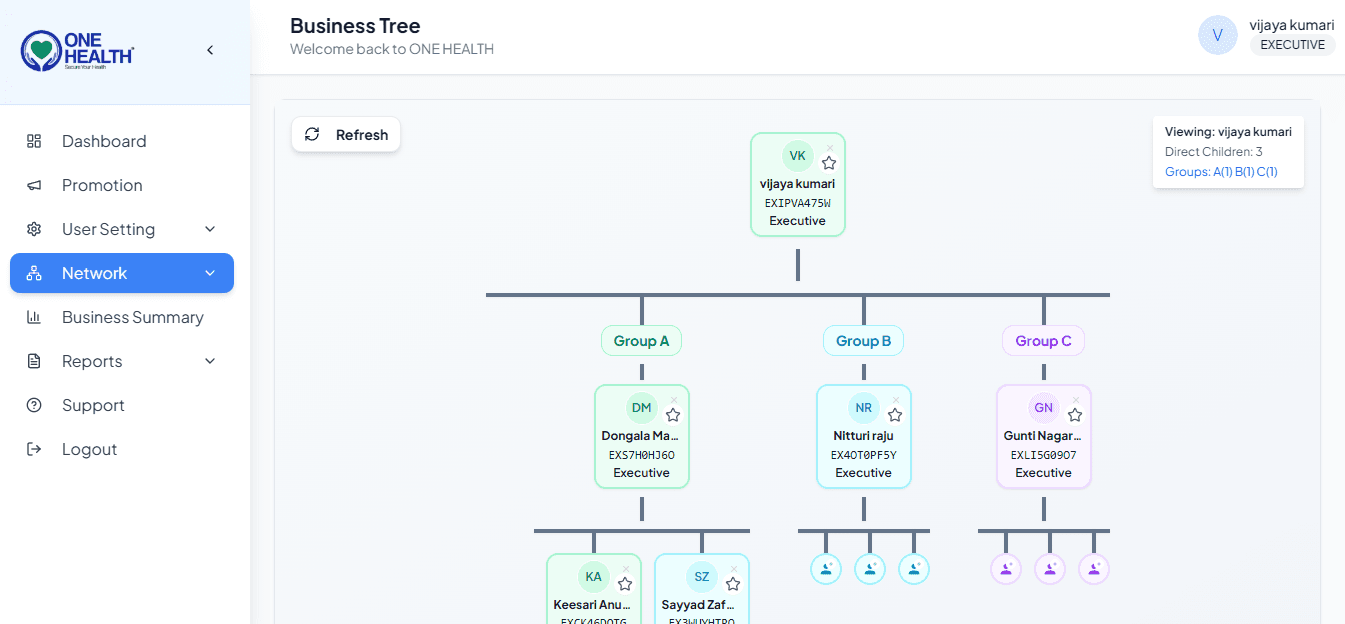This screenshot has width=1345, height=624.
Task: Toggle star on Sayyad Zaf... card
Action: (x=733, y=584)
